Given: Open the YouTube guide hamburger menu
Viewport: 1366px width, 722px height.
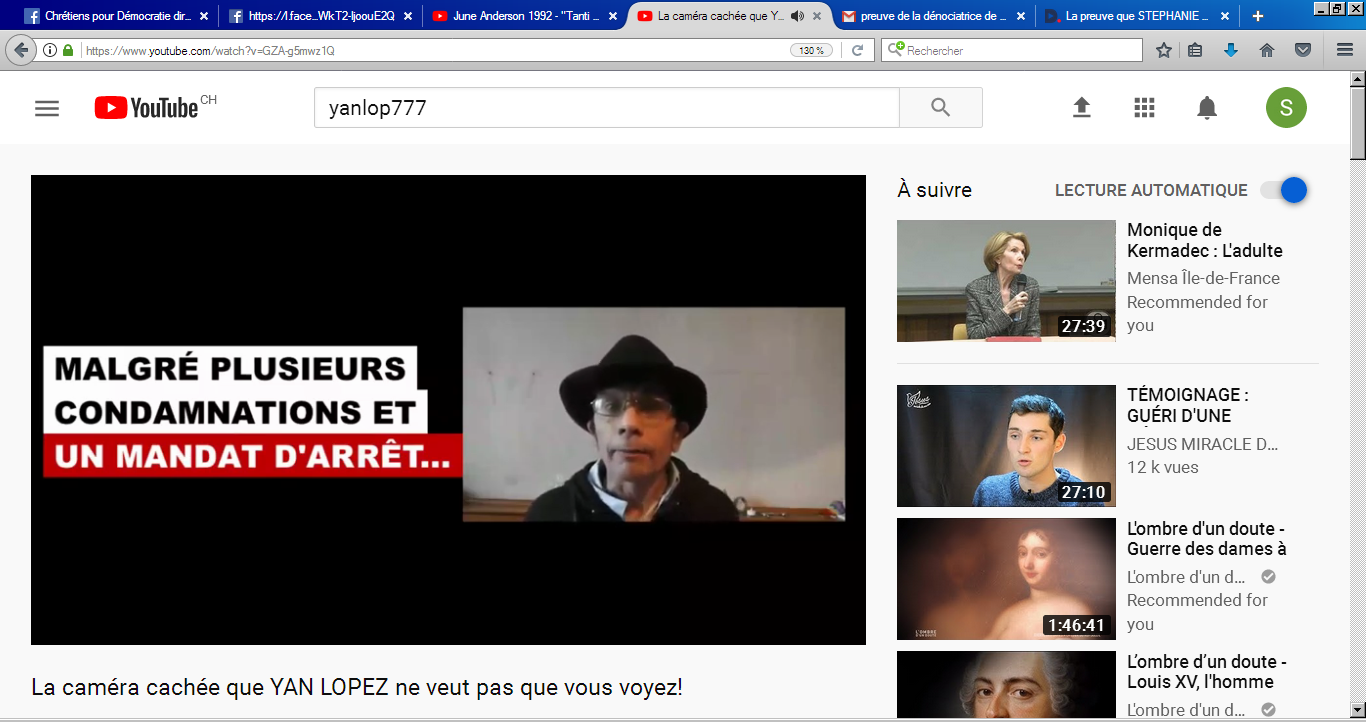Looking at the screenshot, I should point(47,108).
